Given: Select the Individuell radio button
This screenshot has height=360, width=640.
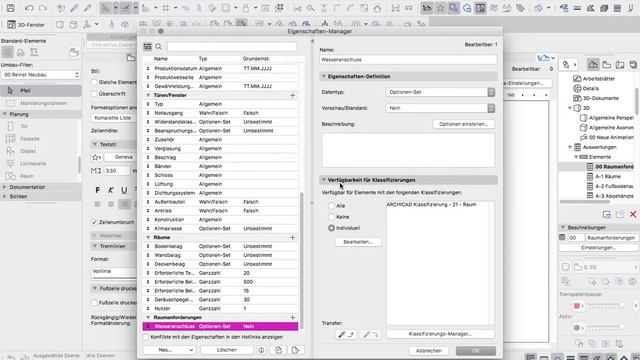Looking at the screenshot, I should (331, 228).
